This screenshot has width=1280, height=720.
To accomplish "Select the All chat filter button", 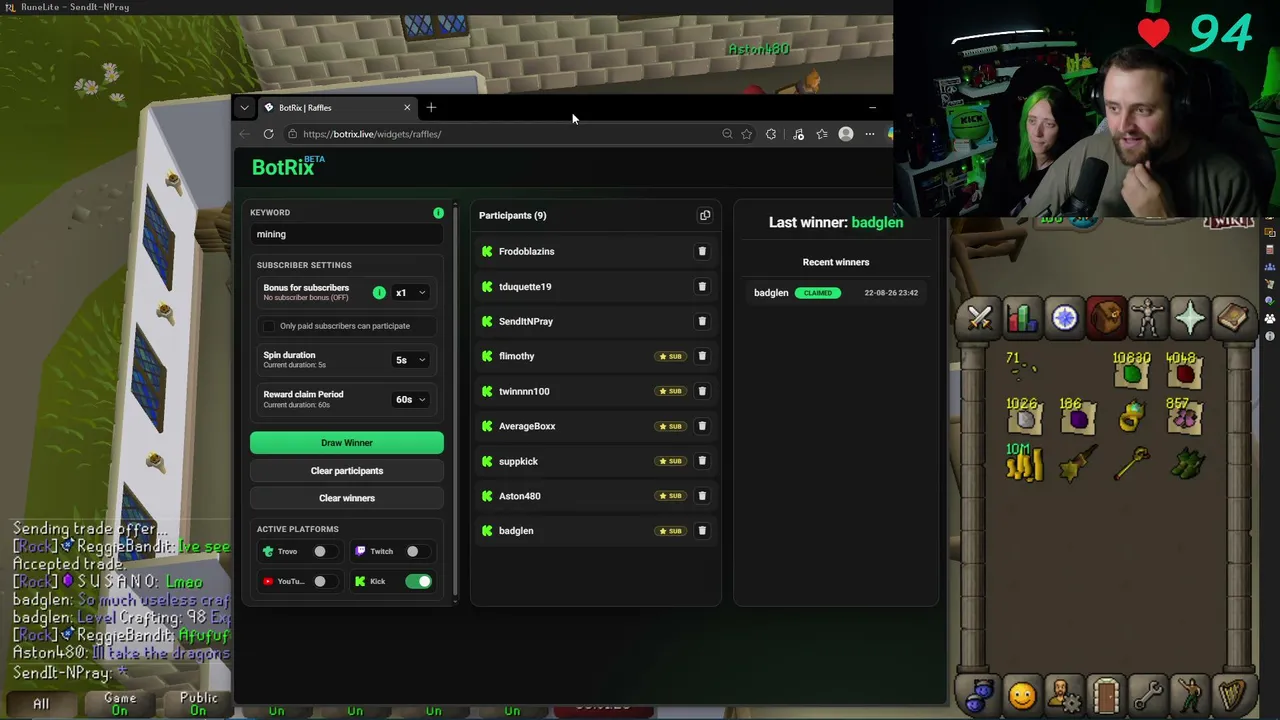I will (x=41, y=704).
